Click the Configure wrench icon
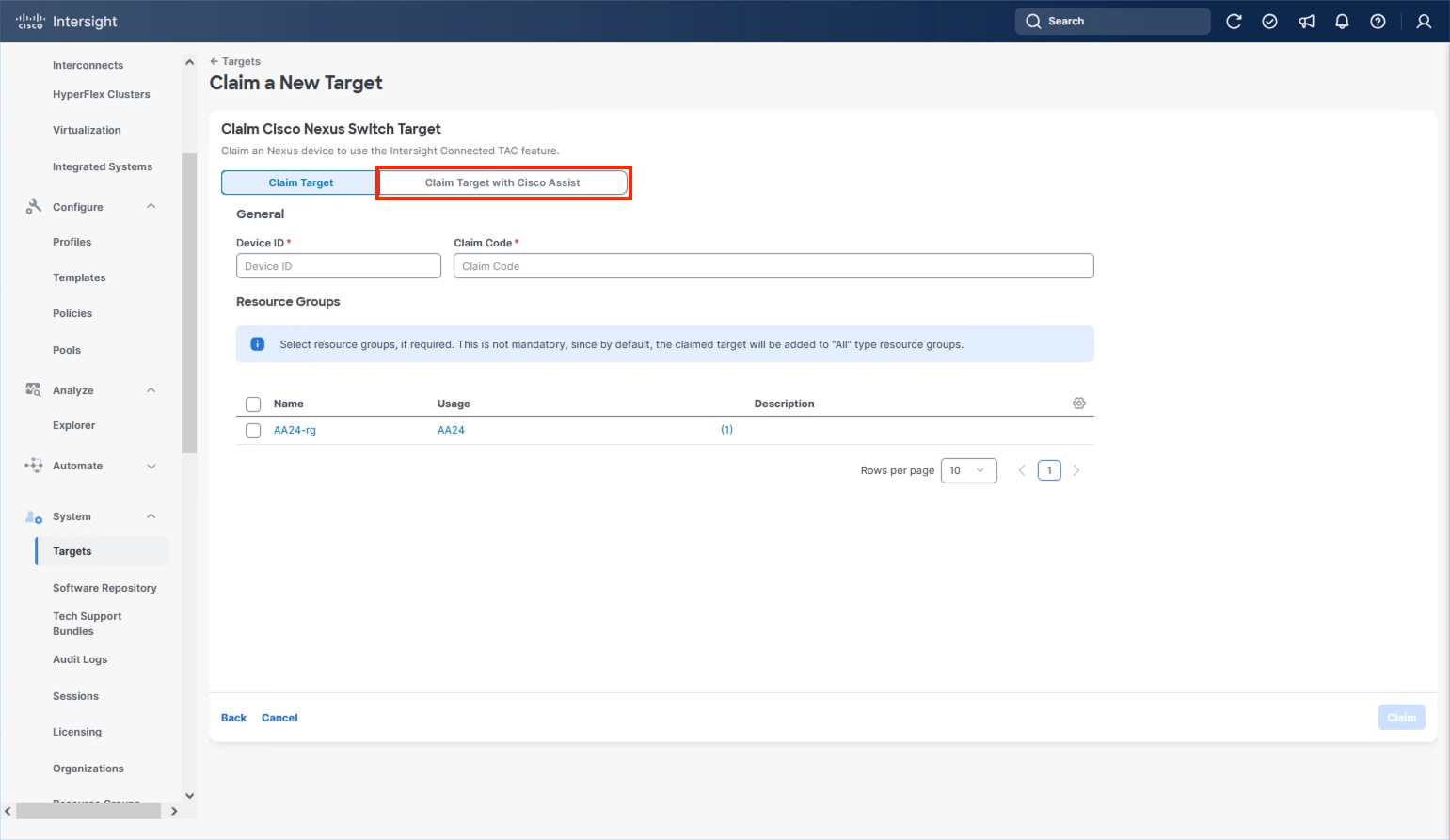1450x840 pixels. 34,207
